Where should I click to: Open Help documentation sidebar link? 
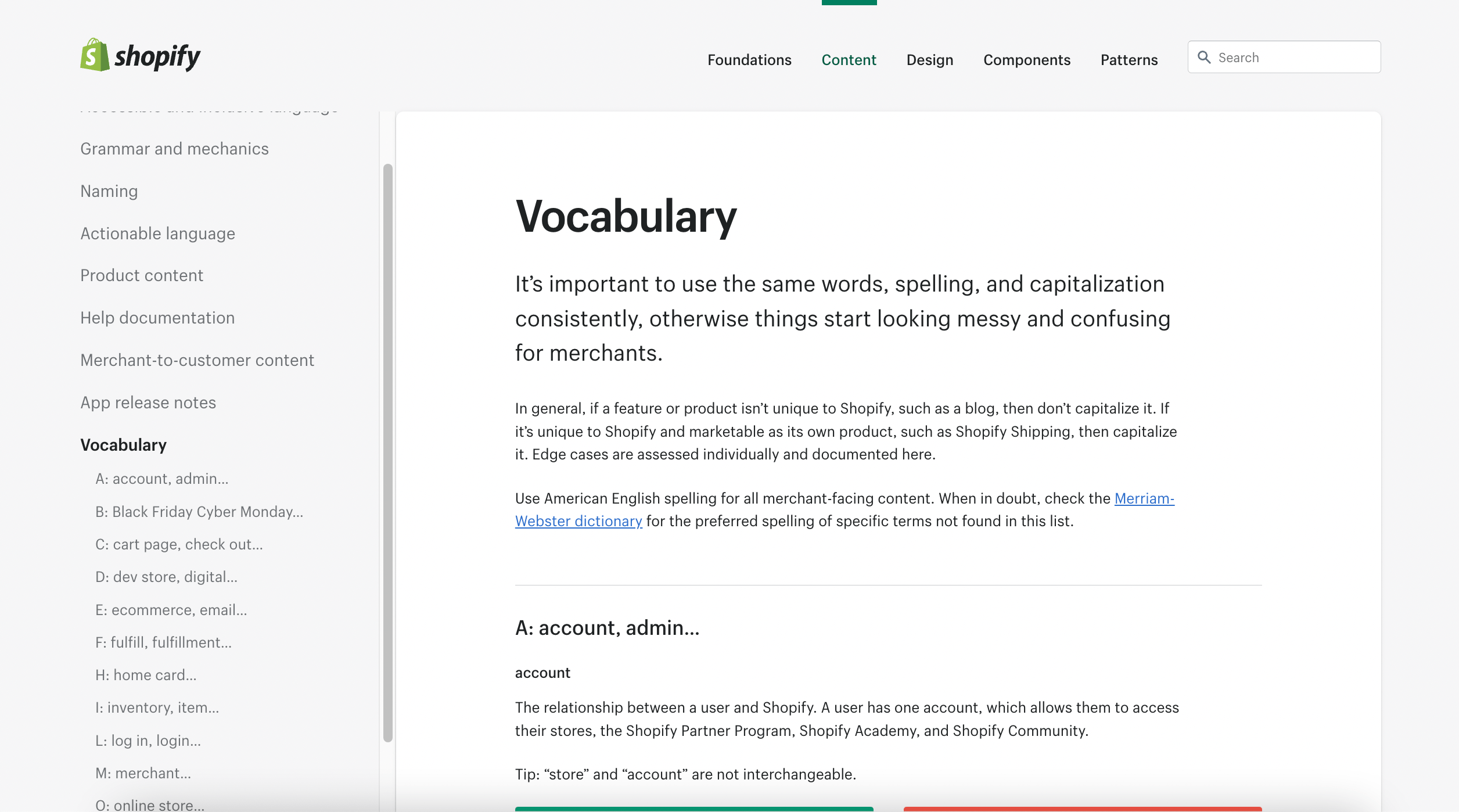[157, 318]
